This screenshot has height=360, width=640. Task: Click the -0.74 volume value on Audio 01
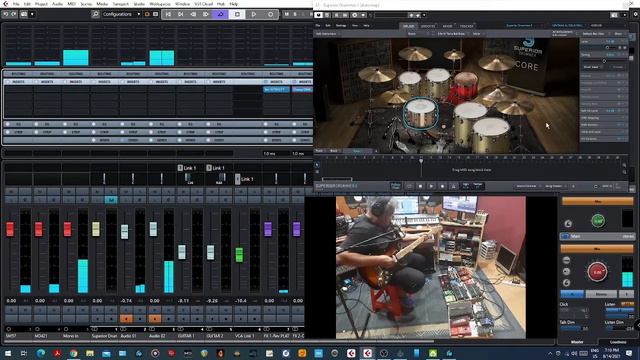(x=126, y=301)
